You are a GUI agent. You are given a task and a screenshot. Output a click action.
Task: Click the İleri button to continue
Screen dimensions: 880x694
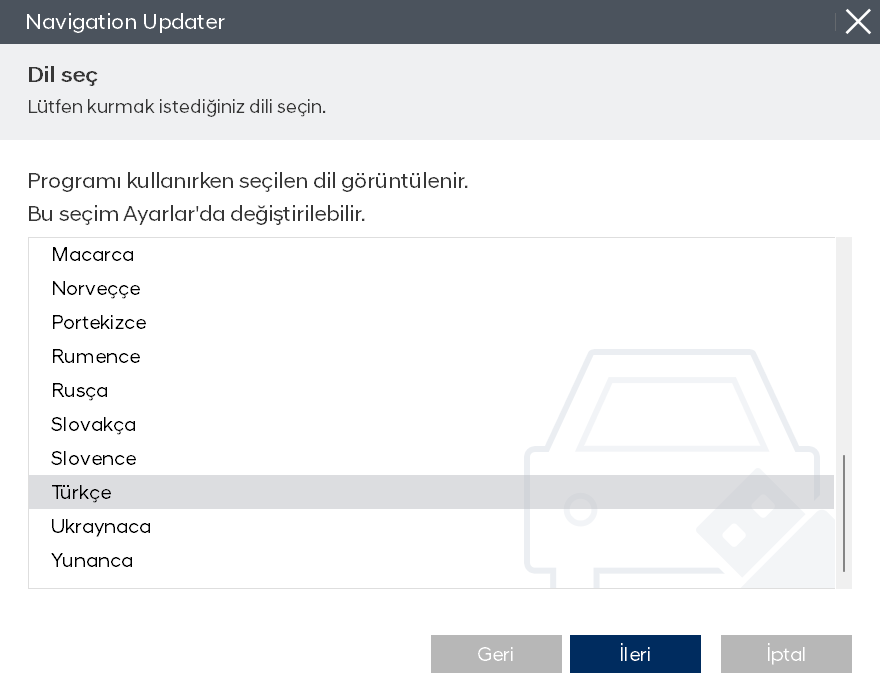coord(635,654)
